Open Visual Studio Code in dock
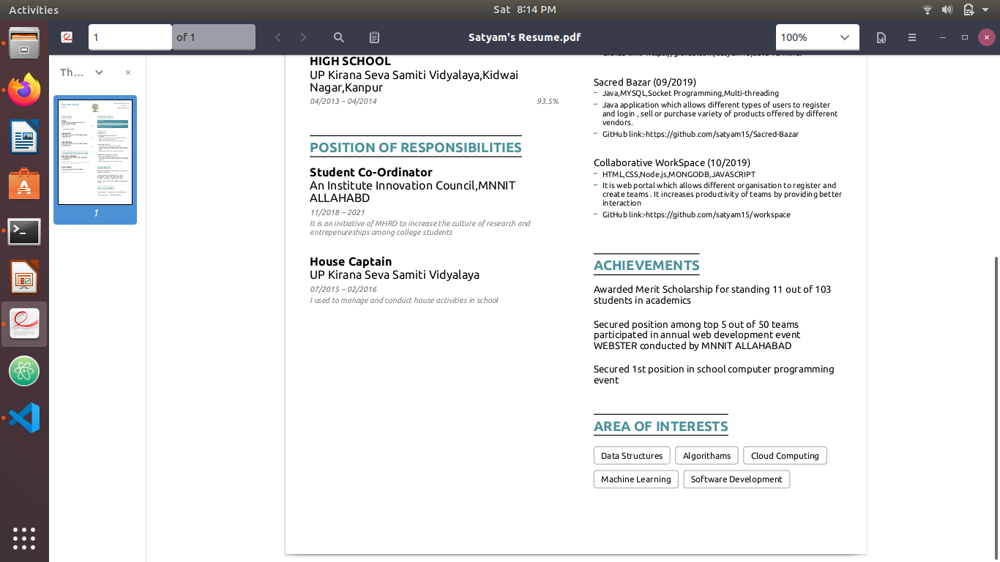The height and width of the screenshot is (562, 1000). [24, 418]
